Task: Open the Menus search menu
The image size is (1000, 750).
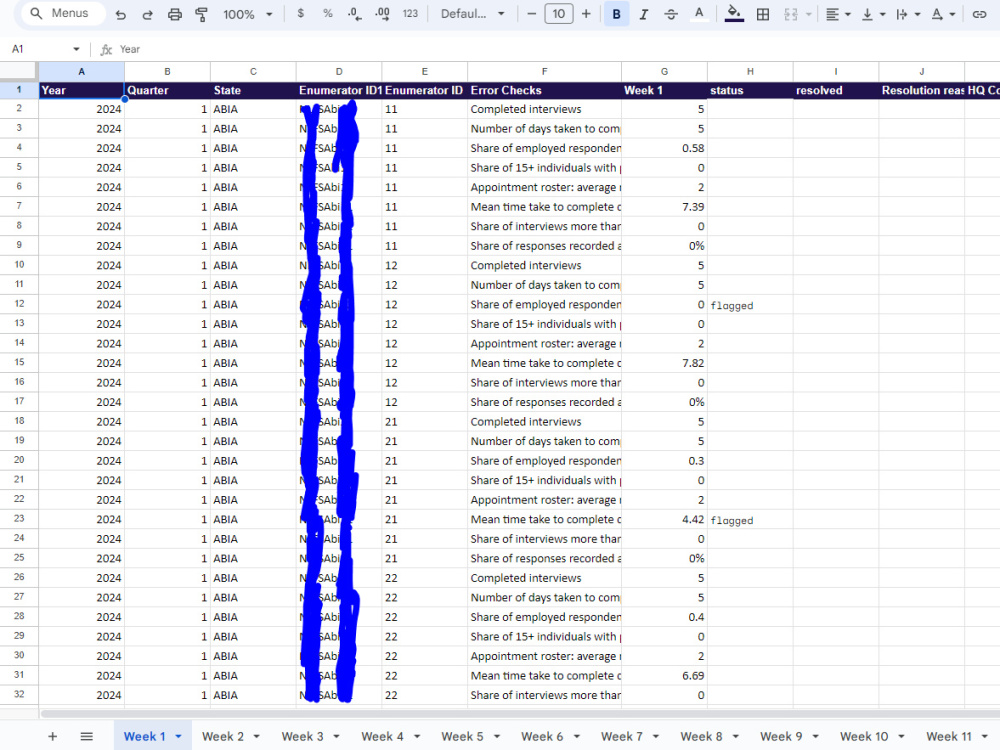Action: tap(60, 14)
